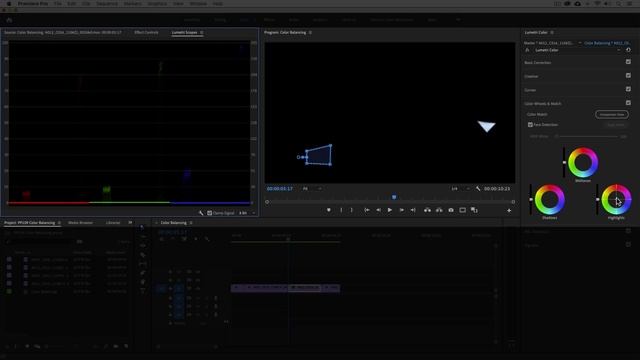Click the Add Marker icon in Program monitor

click(x=329, y=210)
